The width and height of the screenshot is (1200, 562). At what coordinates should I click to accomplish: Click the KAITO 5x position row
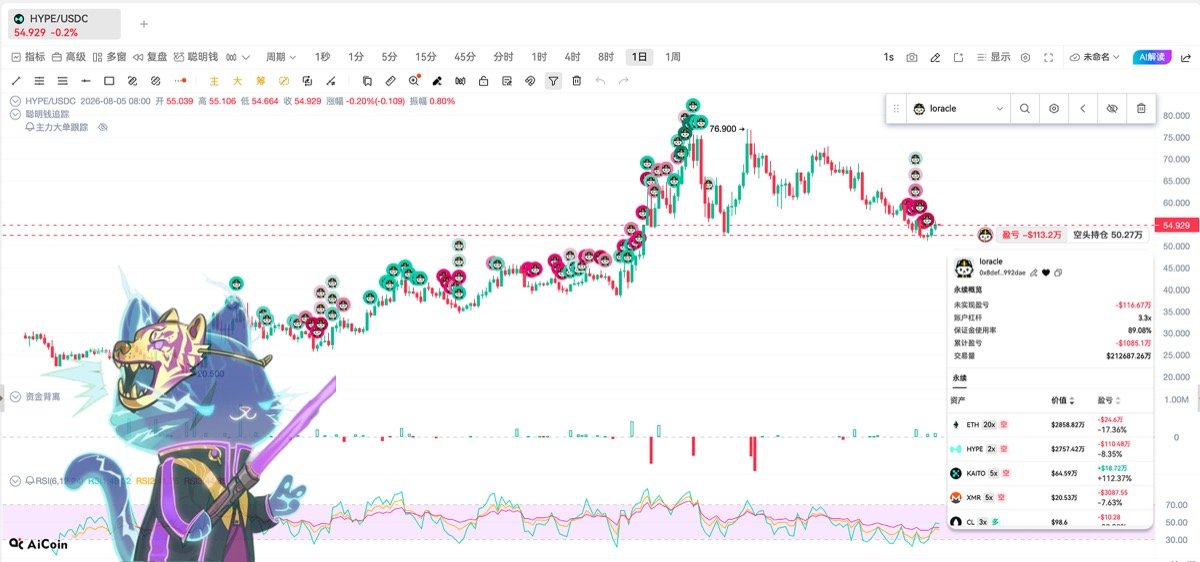tap(1050, 473)
